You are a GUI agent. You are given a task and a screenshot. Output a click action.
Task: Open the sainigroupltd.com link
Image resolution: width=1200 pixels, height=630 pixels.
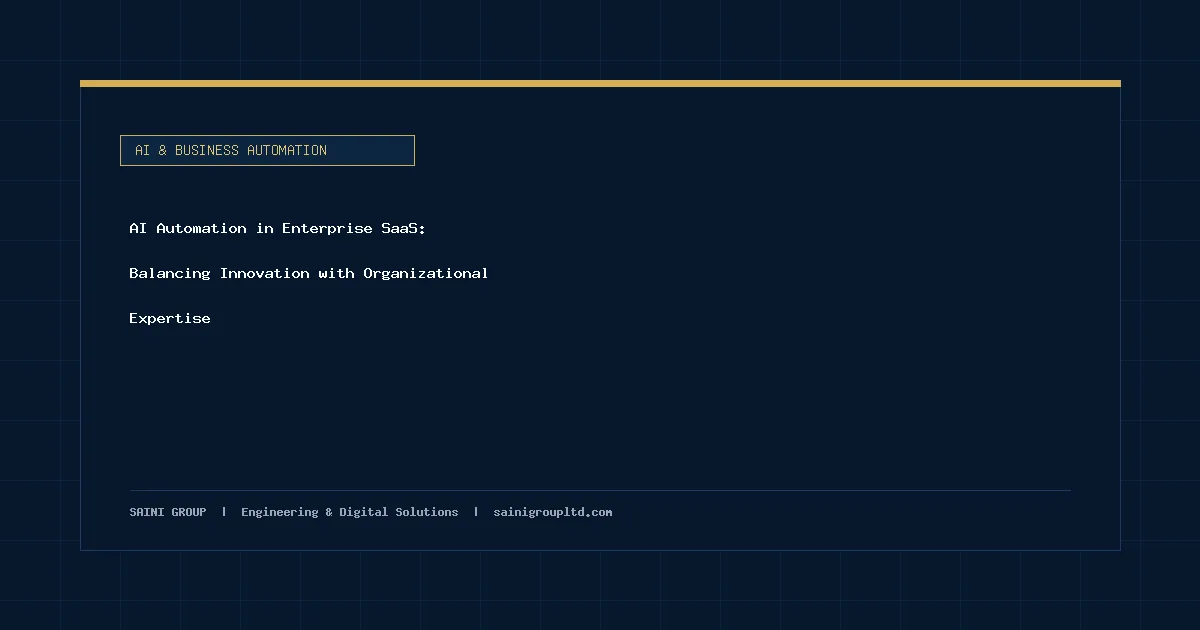coord(553,512)
